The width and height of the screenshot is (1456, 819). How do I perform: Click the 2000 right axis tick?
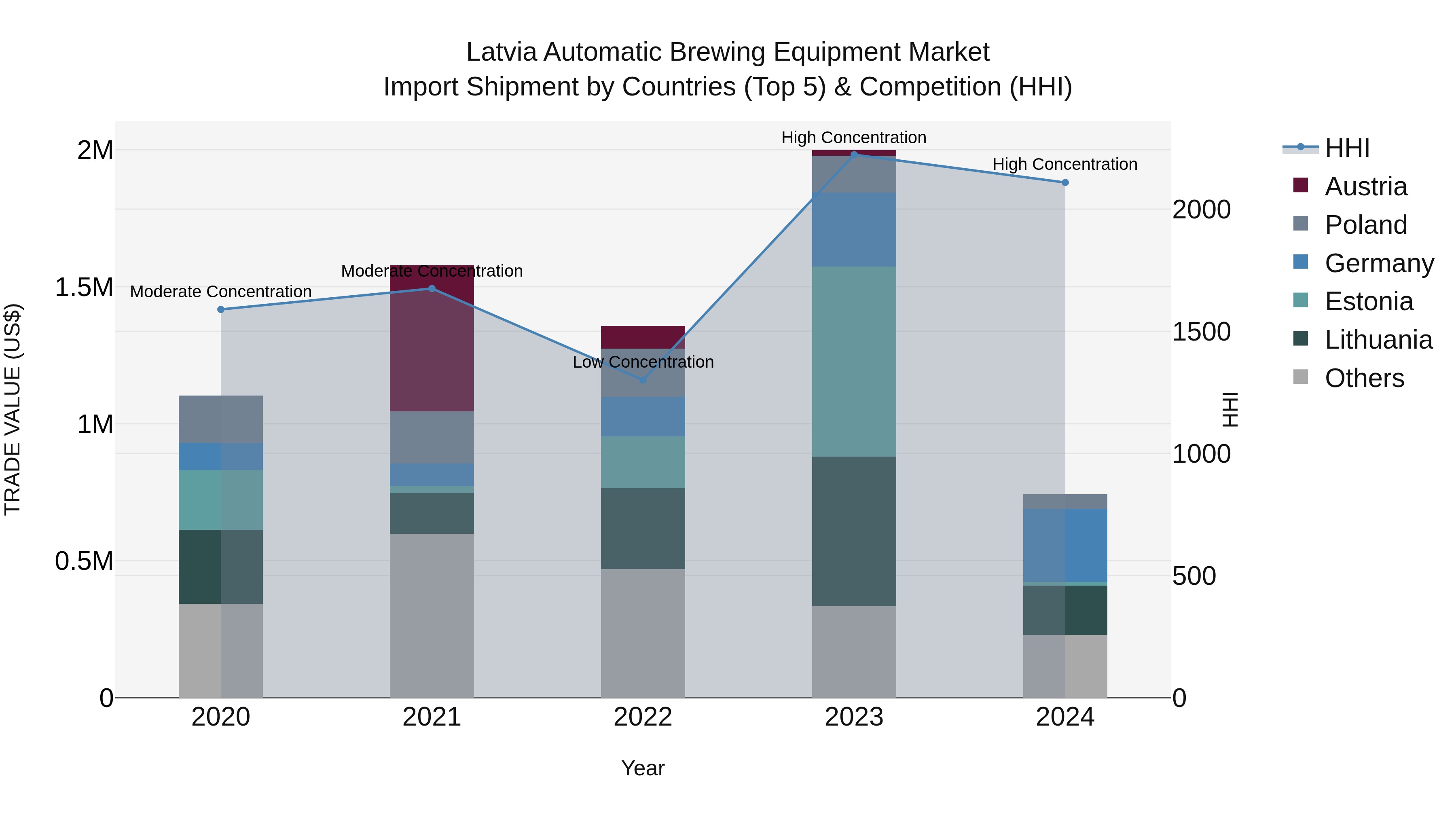1202,210
